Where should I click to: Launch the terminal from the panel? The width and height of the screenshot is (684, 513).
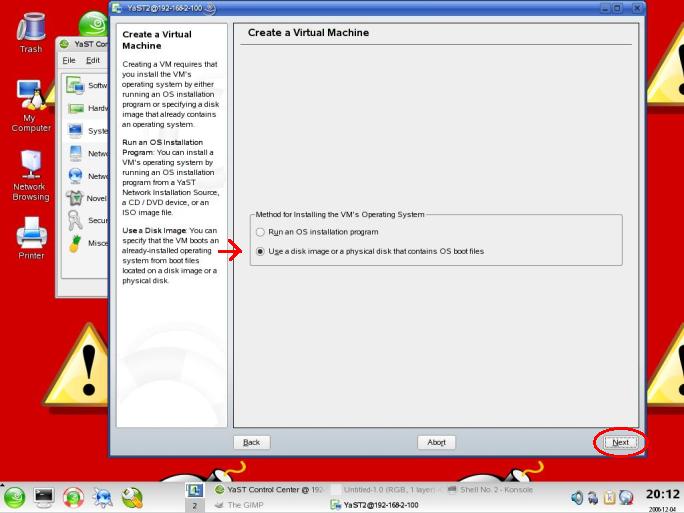(x=44, y=498)
